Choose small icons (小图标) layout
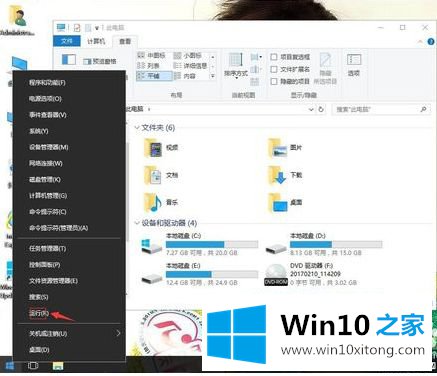Image resolution: width=437 pixels, height=376 pixels. pyautogui.click(x=188, y=55)
